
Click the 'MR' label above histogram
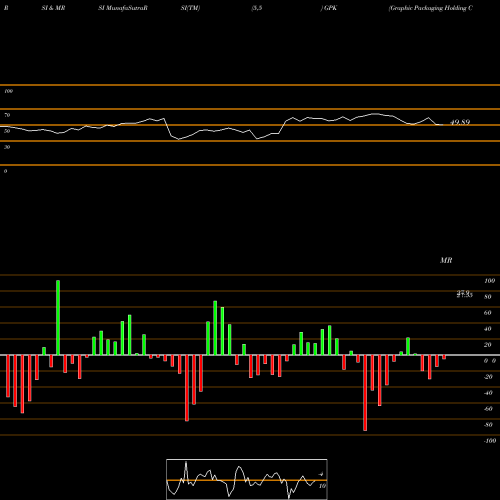(x=446, y=260)
